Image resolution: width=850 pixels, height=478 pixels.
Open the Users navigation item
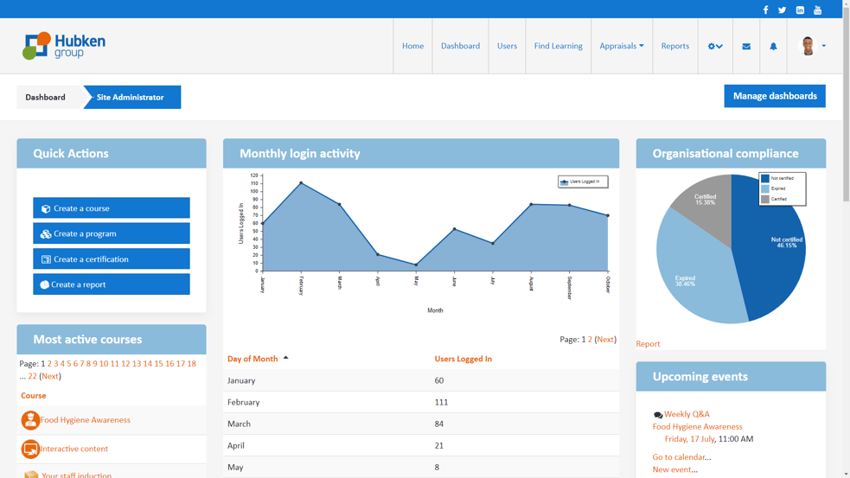pyautogui.click(x=507, y=46)
